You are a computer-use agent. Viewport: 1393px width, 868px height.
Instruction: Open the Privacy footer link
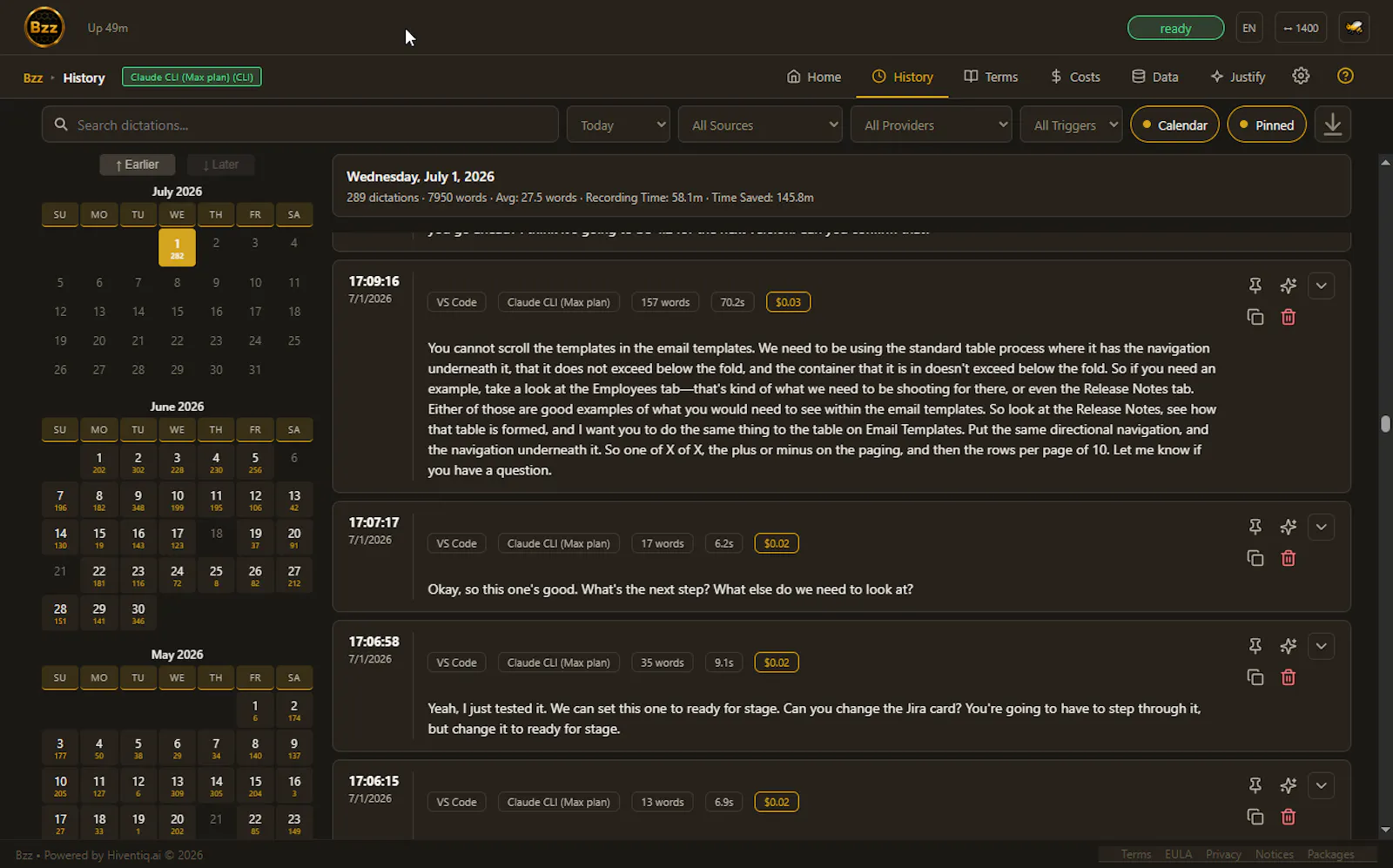pyautogui.click(x=1223, y=855)
